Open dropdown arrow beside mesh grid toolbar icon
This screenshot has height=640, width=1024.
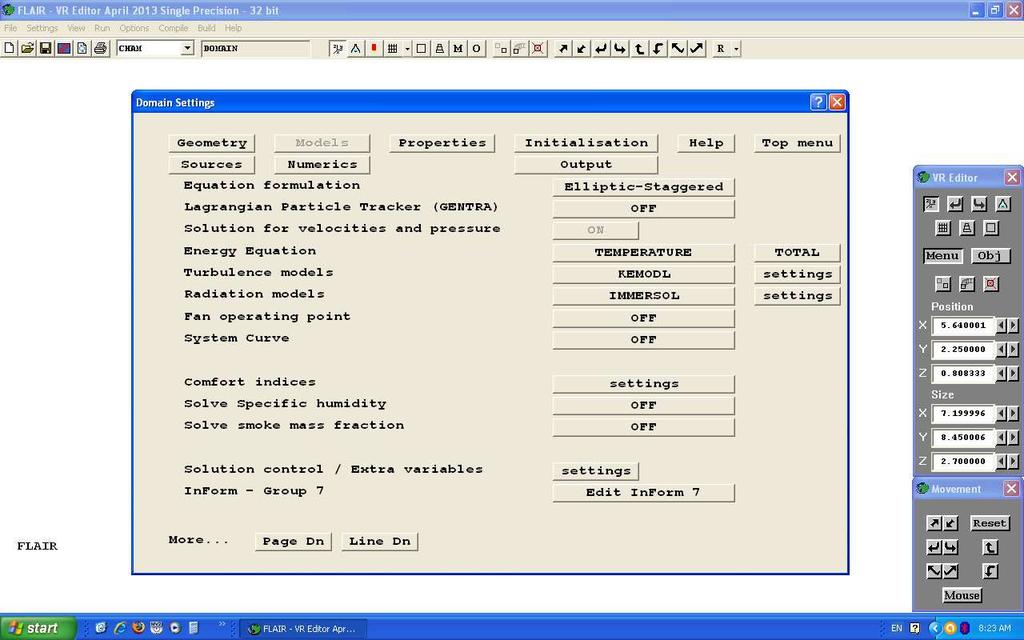pos(408,48)
